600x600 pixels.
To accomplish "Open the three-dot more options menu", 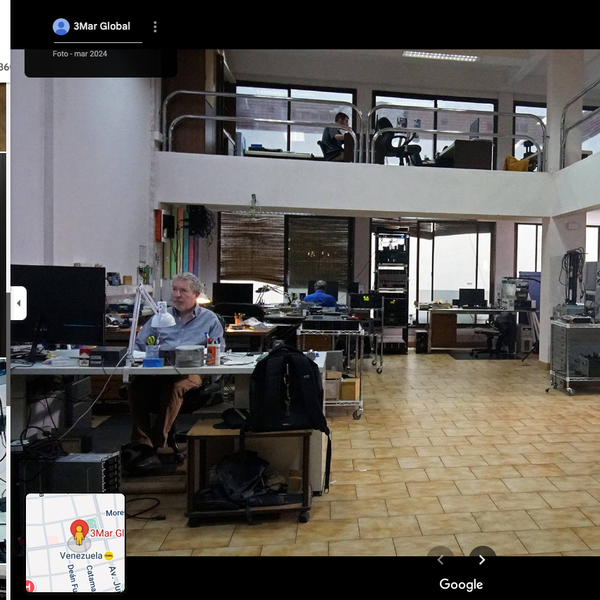I will tap(154, 27).
